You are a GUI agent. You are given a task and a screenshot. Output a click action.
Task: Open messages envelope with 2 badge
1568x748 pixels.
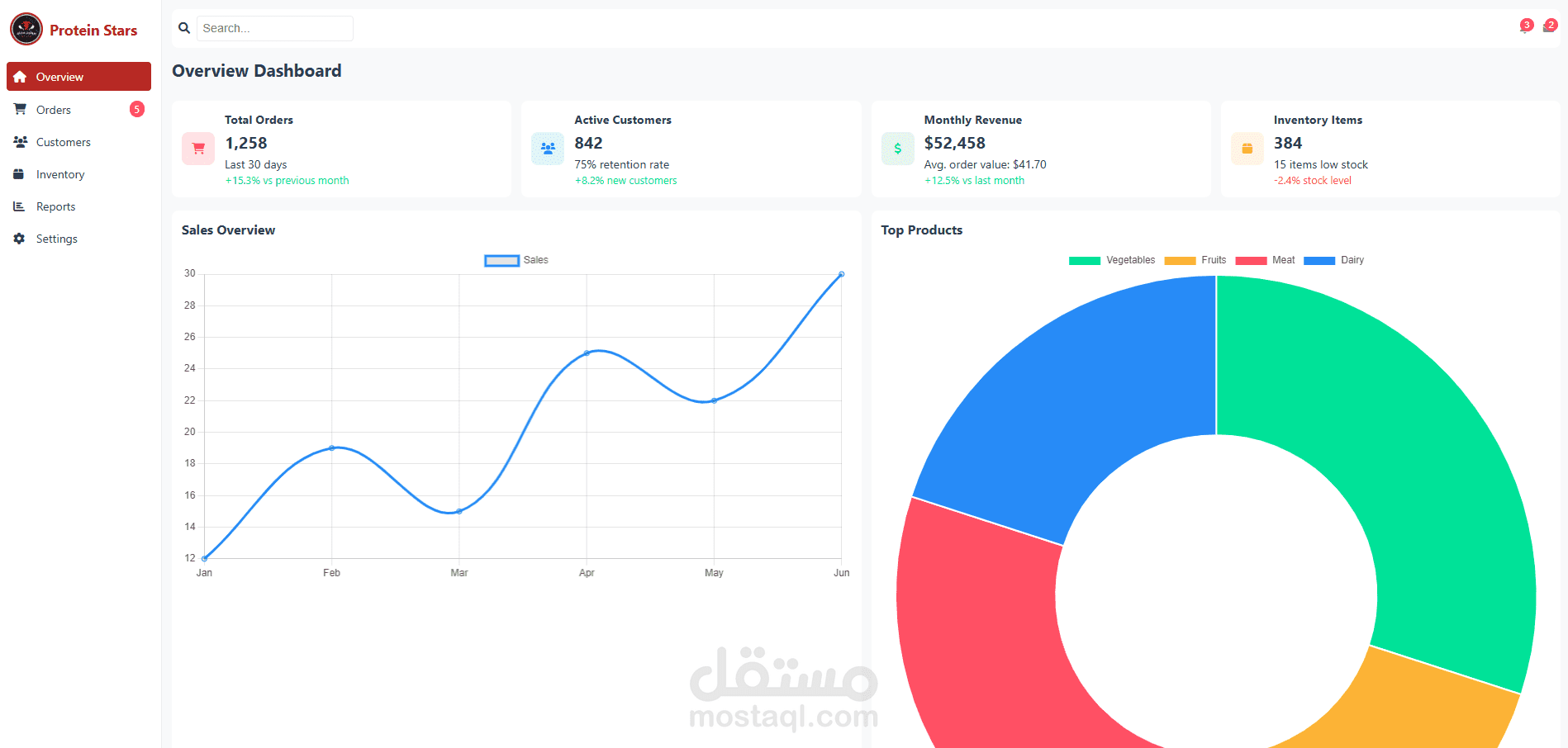click(1550, 26)
